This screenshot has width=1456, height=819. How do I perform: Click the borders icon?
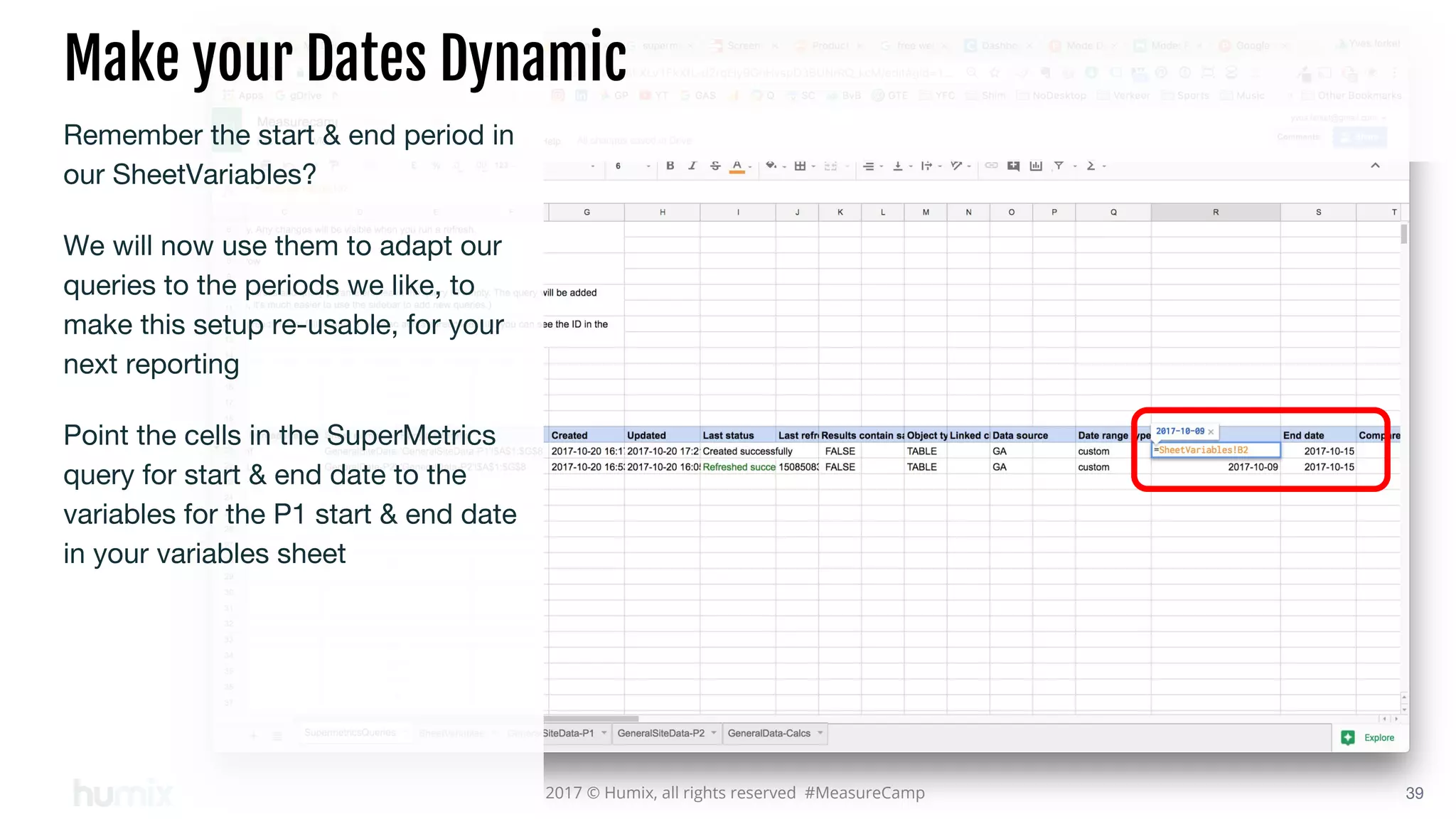[800, 166]
